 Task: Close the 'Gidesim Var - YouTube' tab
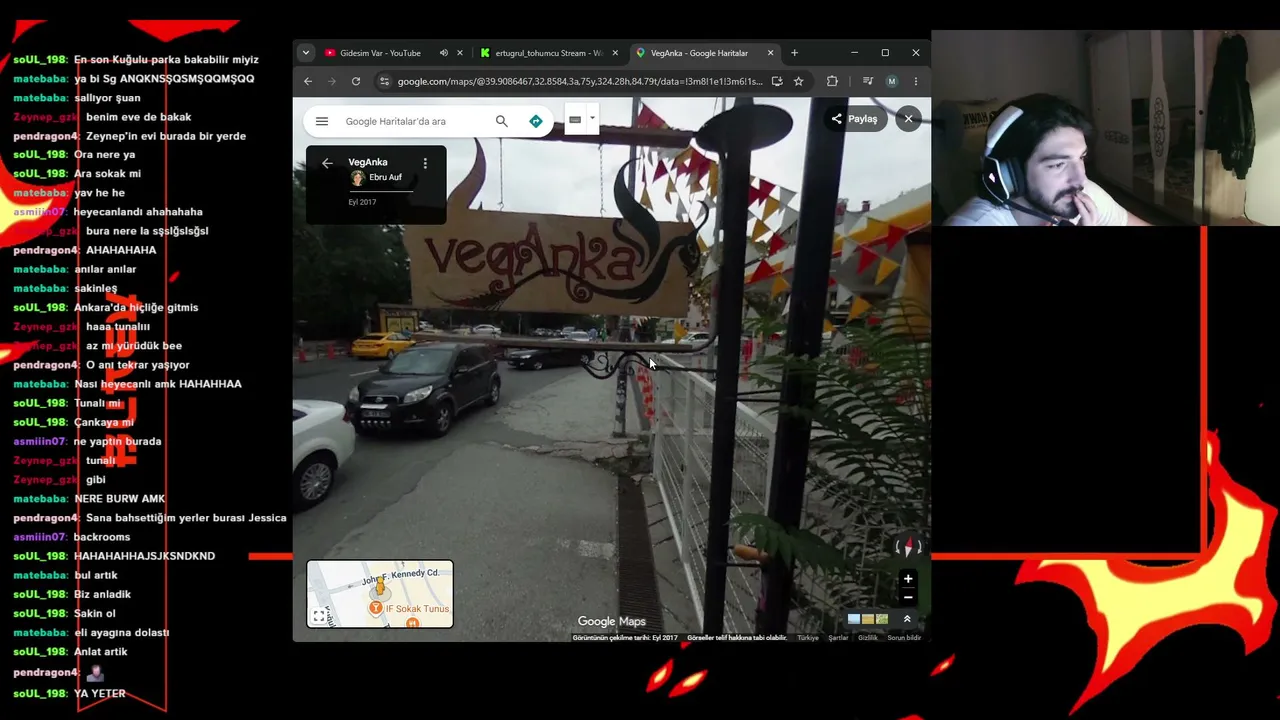point(460,53)
